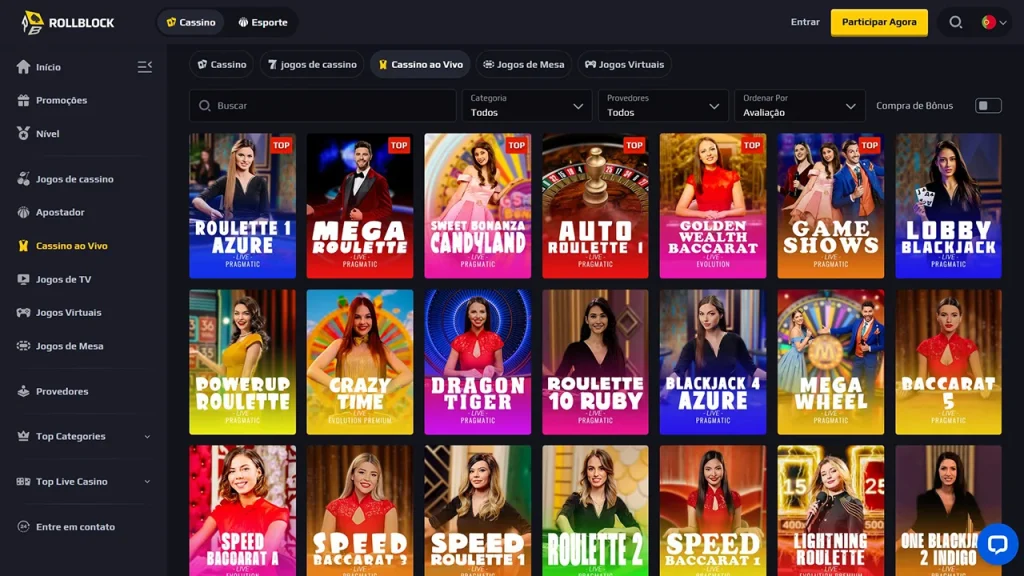1024x576 pixels.
Task: Open Game Shows tile
Action: [831, 206]
